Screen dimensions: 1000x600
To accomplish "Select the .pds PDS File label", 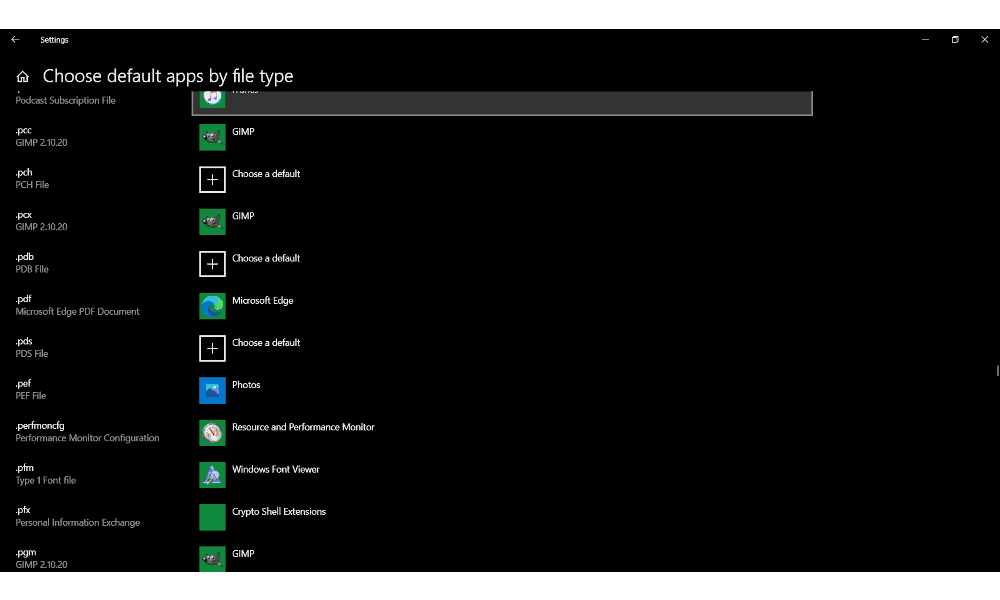I will point(32,348).
